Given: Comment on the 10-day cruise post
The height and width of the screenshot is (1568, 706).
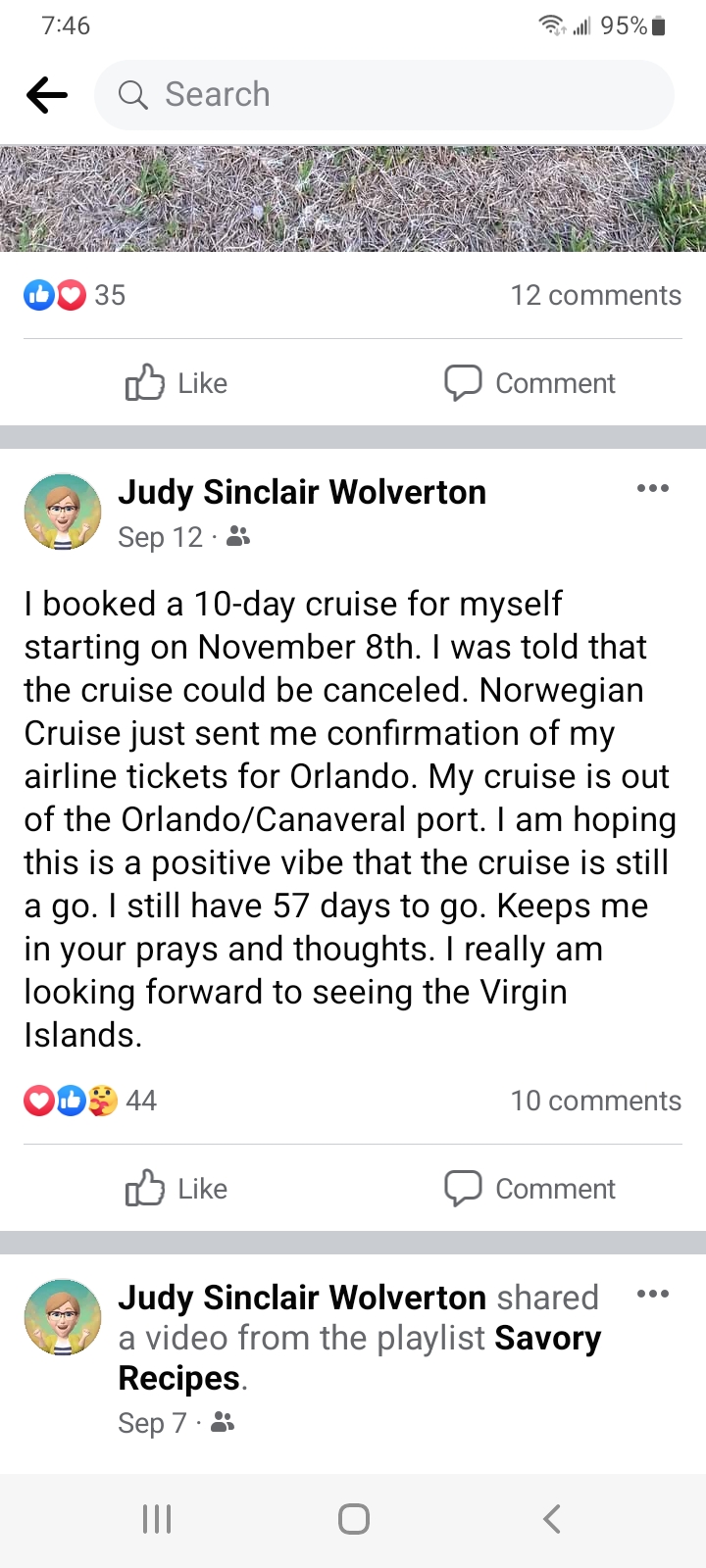Looking at the screenshot, I should [529, 1189].
